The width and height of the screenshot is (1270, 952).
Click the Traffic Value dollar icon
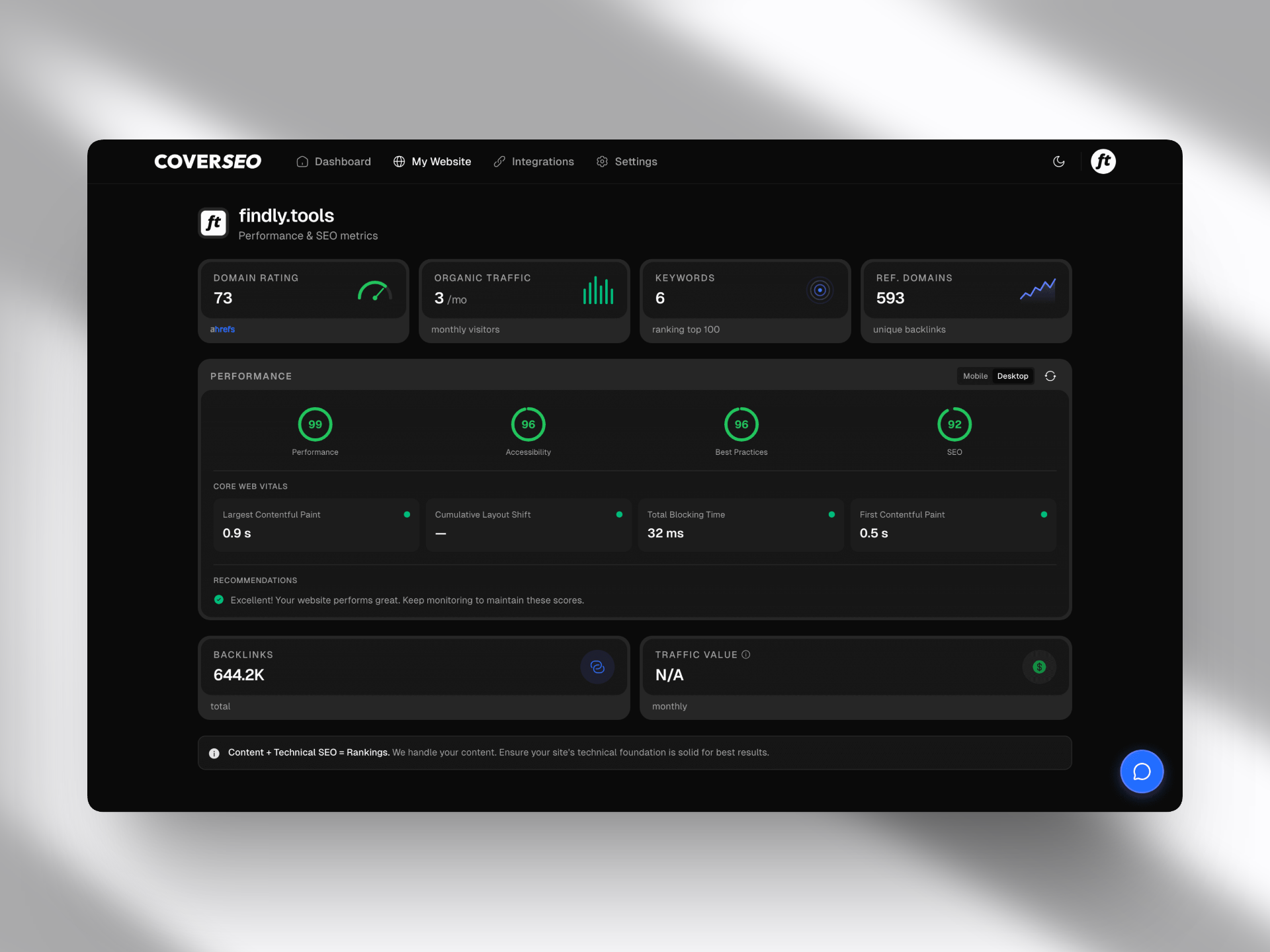1038,667
